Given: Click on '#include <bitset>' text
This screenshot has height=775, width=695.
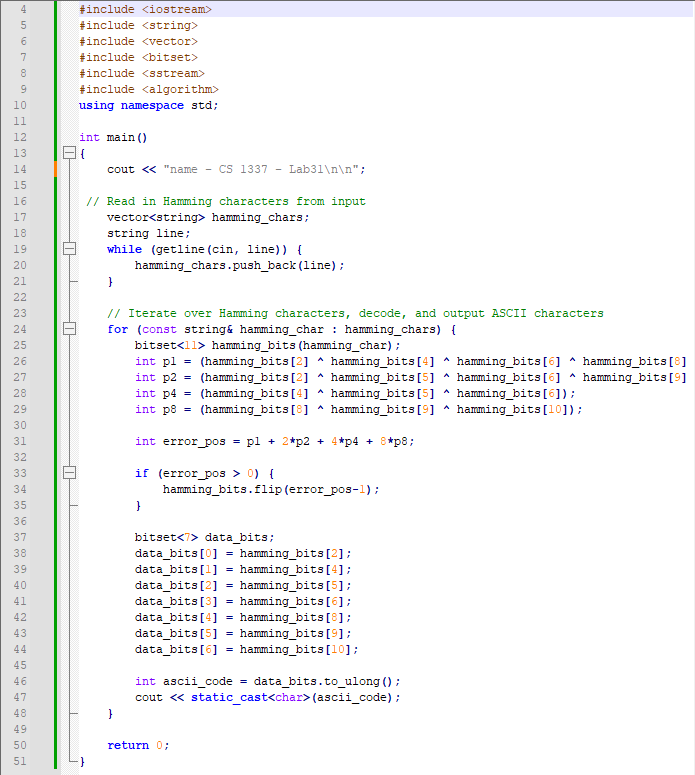Looking at the screenshot, I should click(138, 57).
